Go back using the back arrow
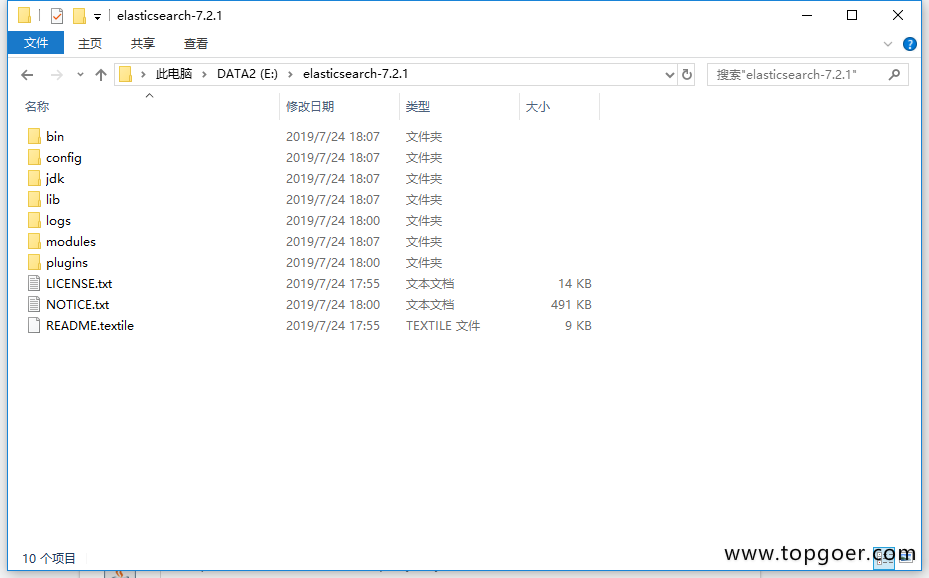The image size is (929, 578). (x=27, y=74)
